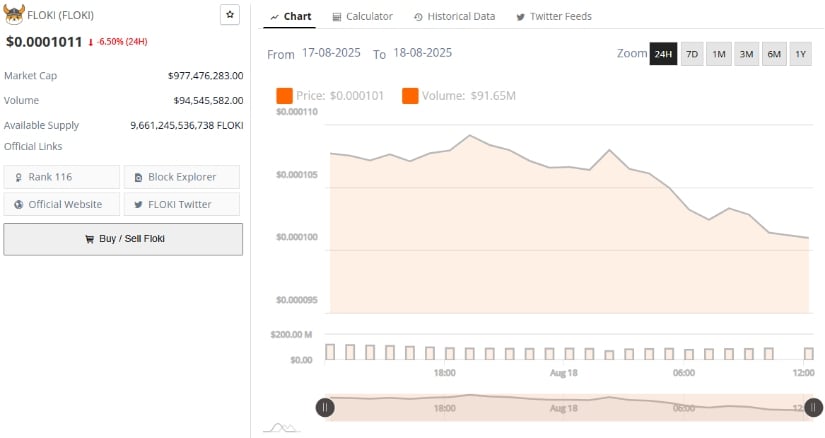Click the volume value $94,545,582.00
Viewport: 825px width, 438px height.
tap(208, 101)
